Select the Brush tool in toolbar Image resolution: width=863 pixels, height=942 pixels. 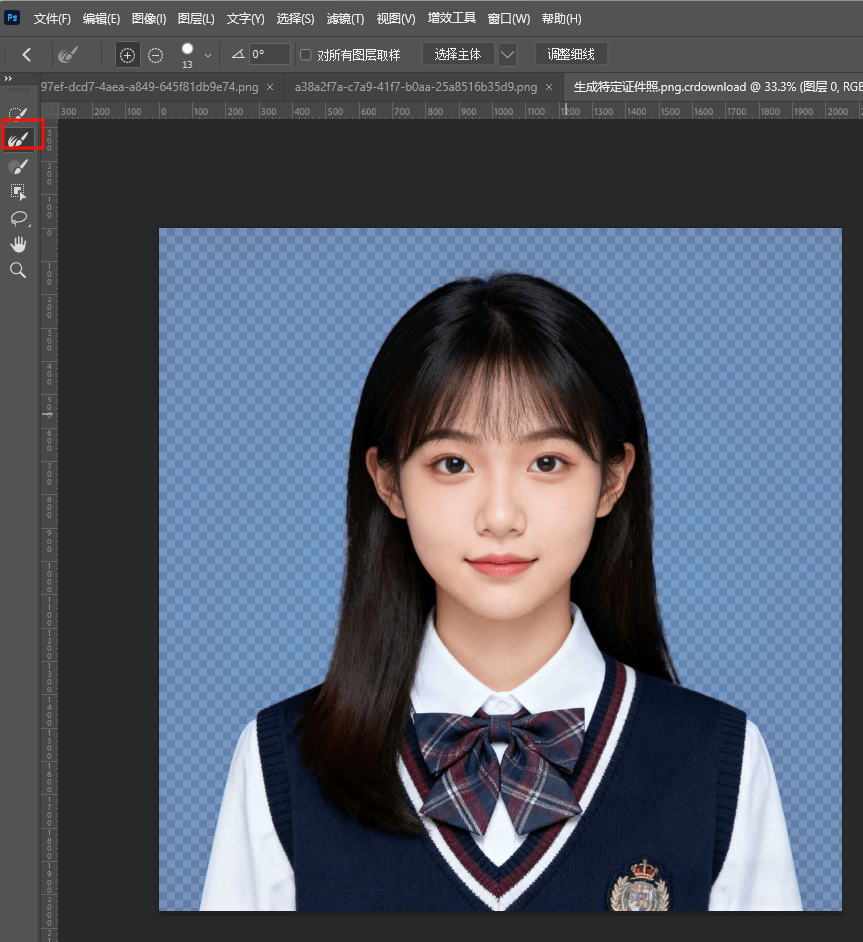[18, 165]
